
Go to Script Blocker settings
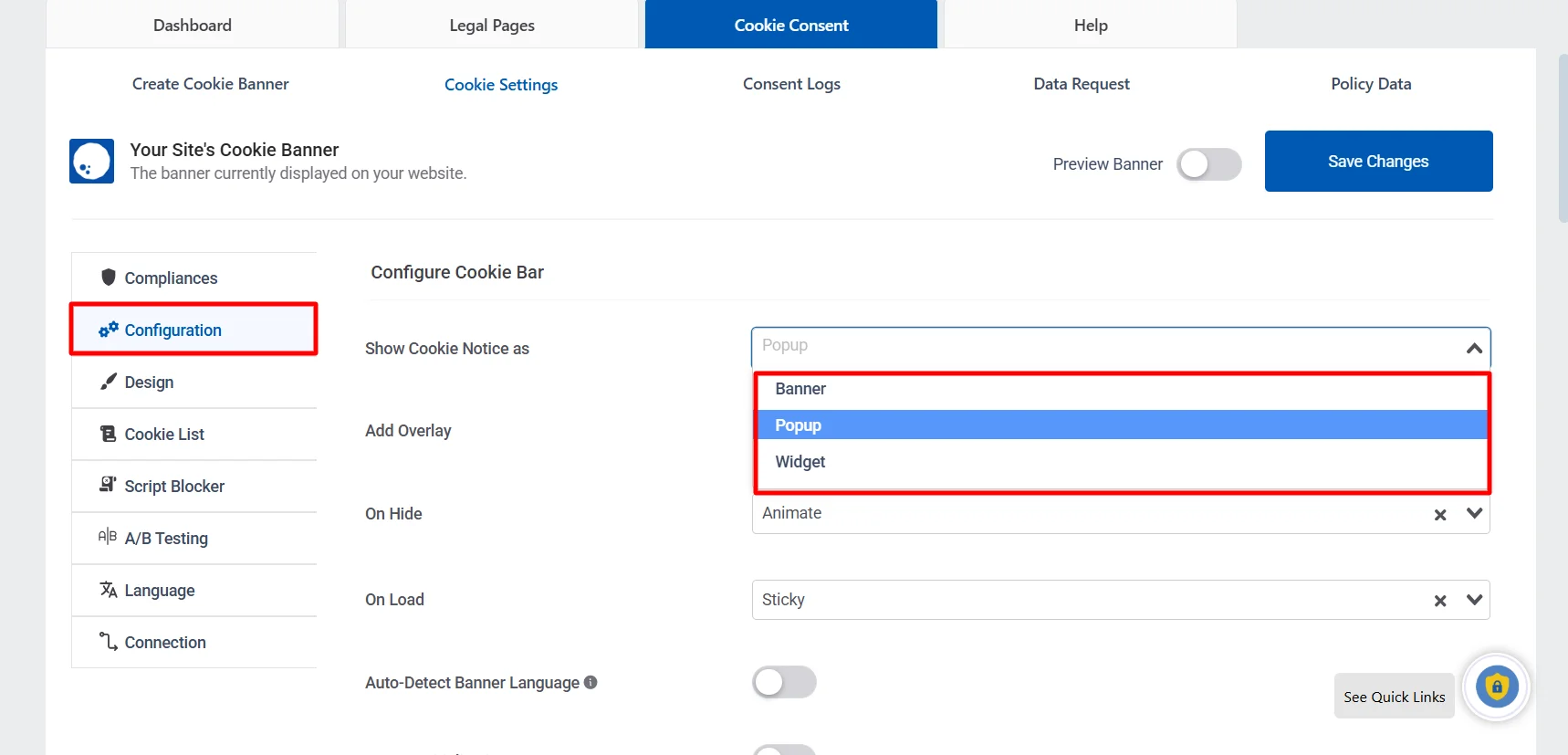[194, 486]
